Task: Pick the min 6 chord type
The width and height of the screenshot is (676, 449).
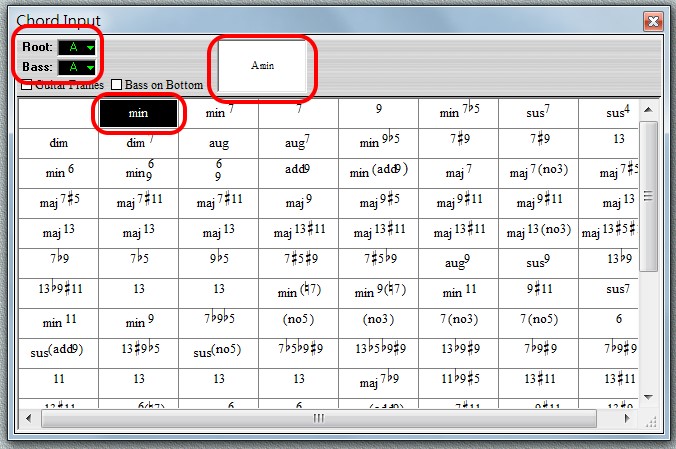Action: tap(59, 173)
